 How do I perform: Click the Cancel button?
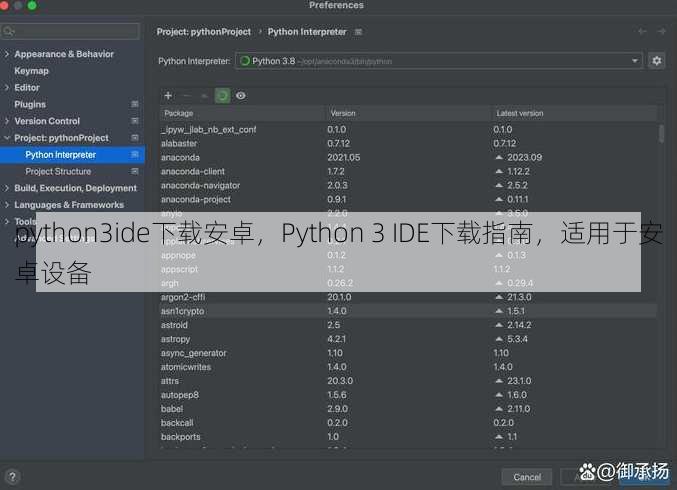coord(527,477)
